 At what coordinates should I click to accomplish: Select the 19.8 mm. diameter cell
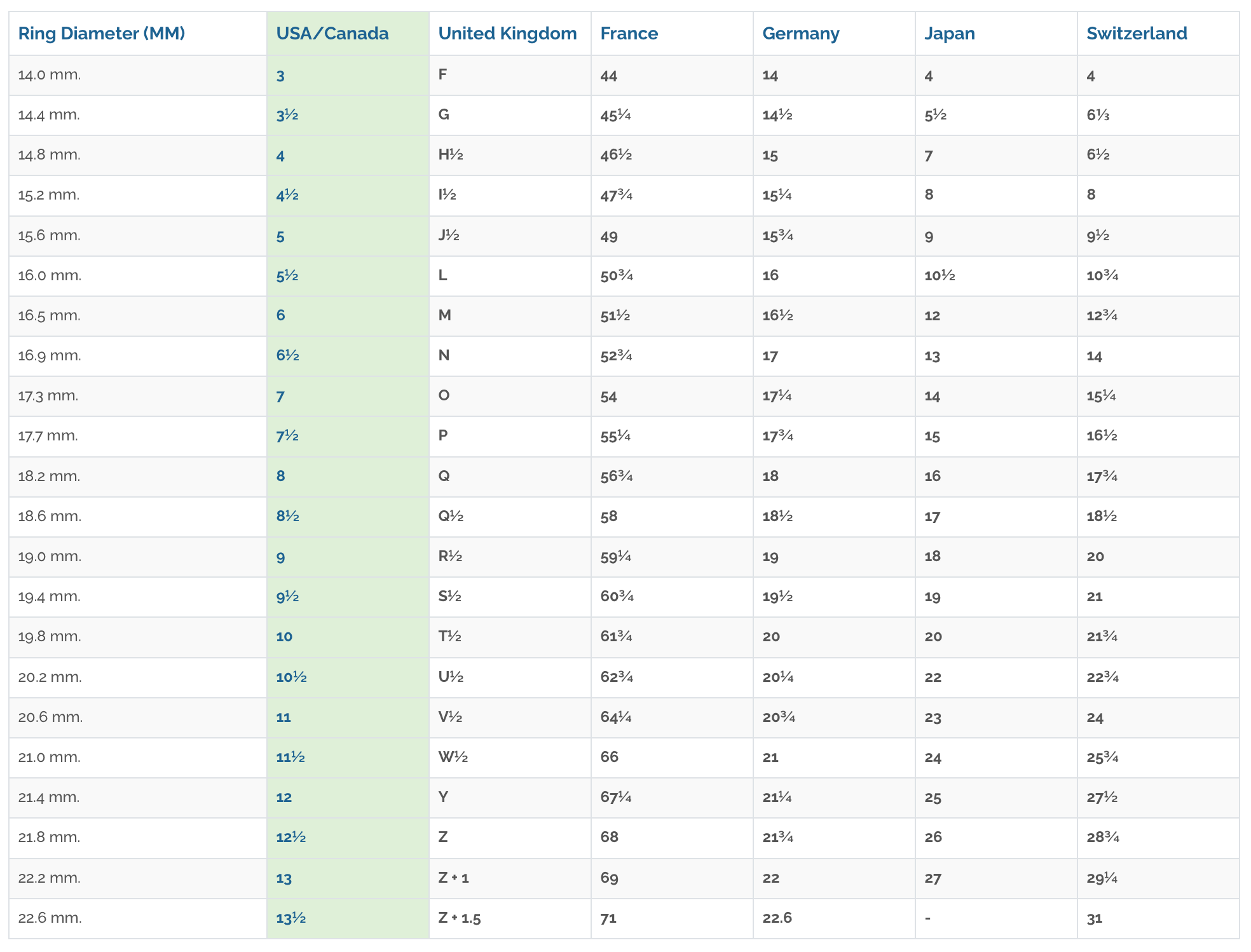pos(138,637)
